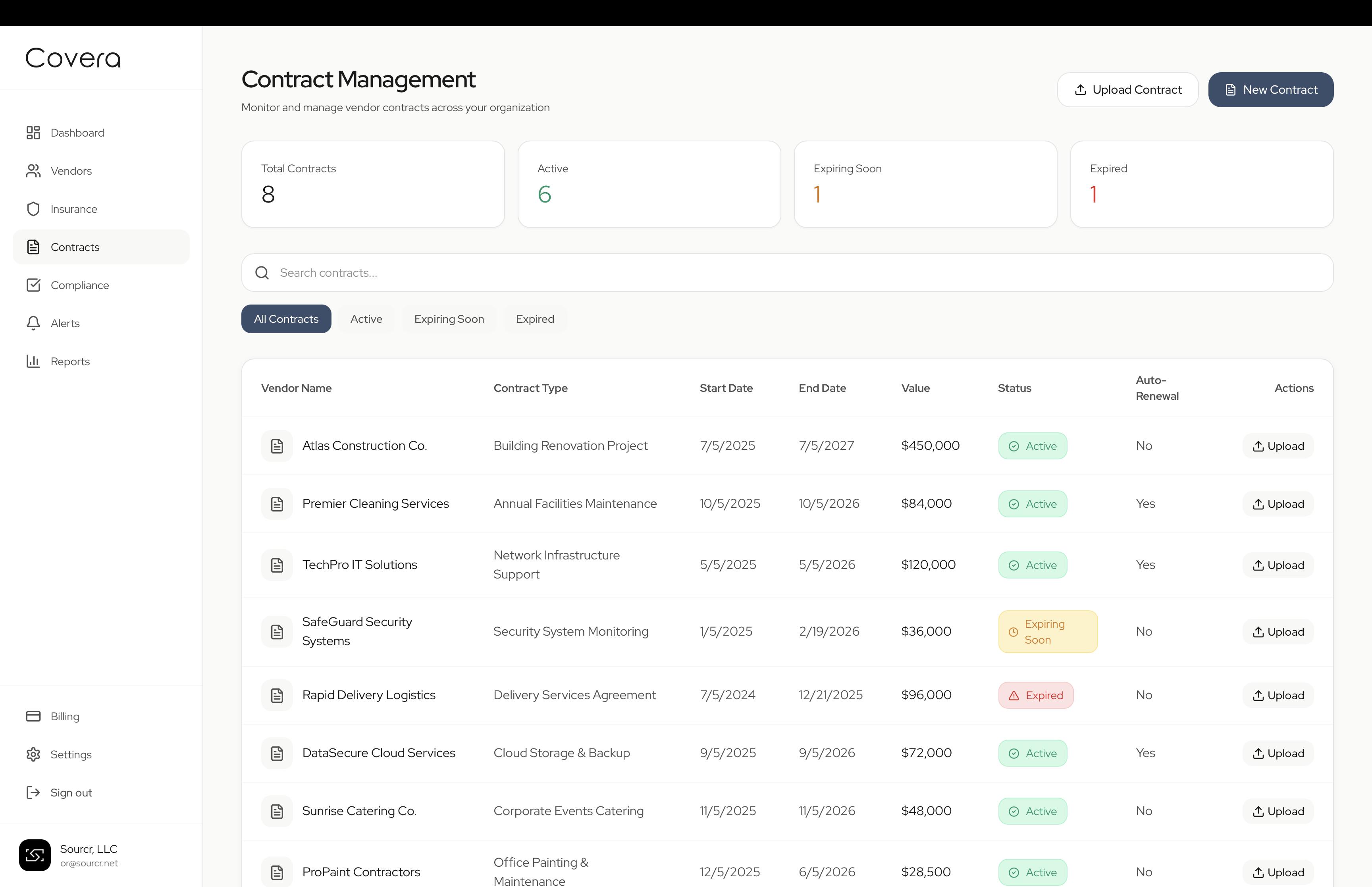Click the Premier Cleaning Services document icon

click(277, 504)
